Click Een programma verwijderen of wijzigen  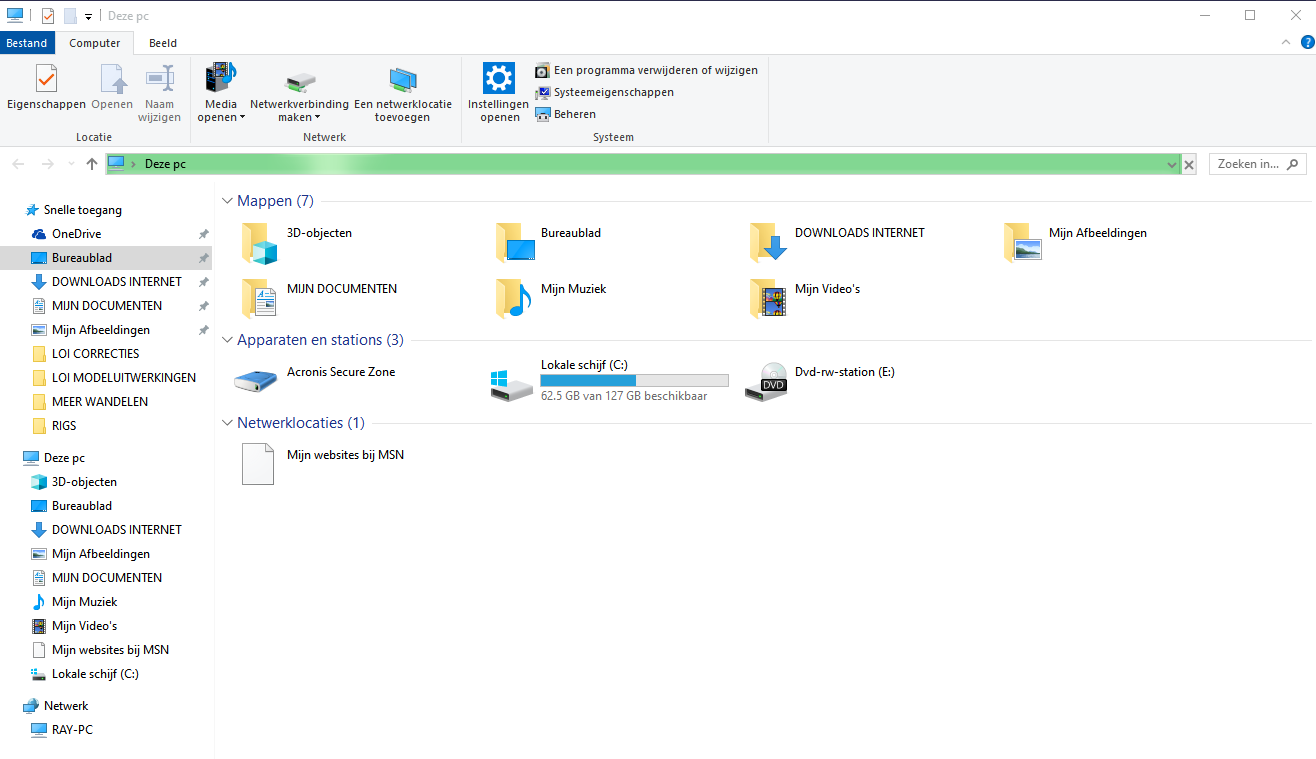pyautogui.click(x=655, y=70)
